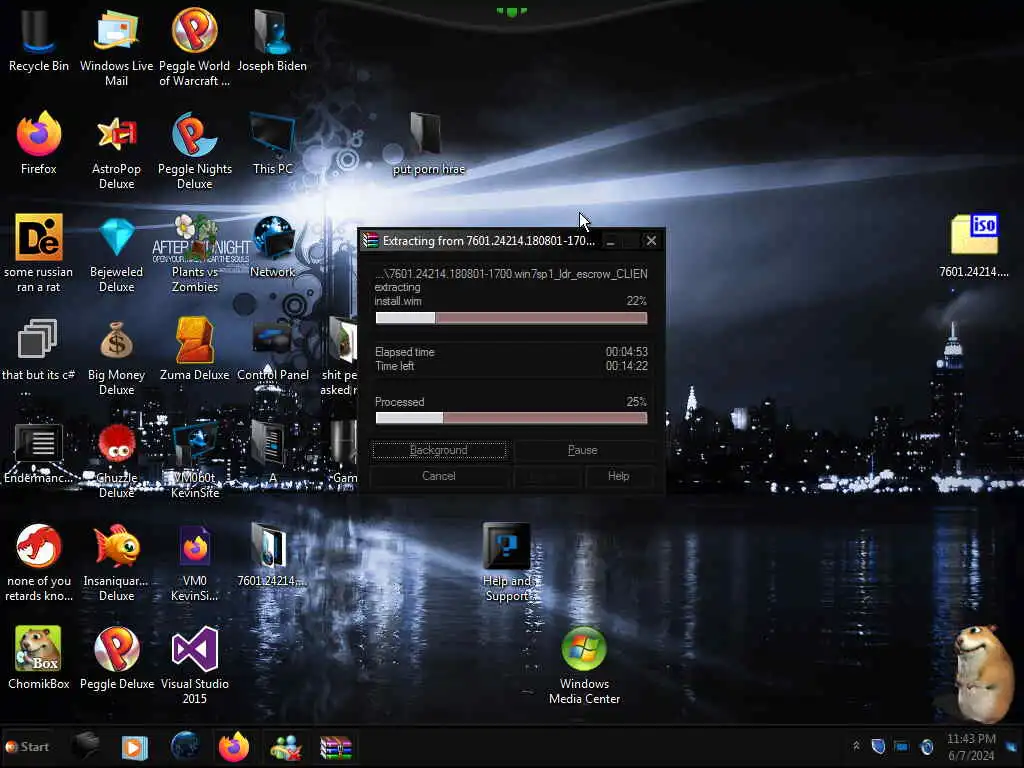Screen dimensions: 1024x768
Task: Launch Firefox from the desktop
Action: pyautogui.click(x=39, y=144)
